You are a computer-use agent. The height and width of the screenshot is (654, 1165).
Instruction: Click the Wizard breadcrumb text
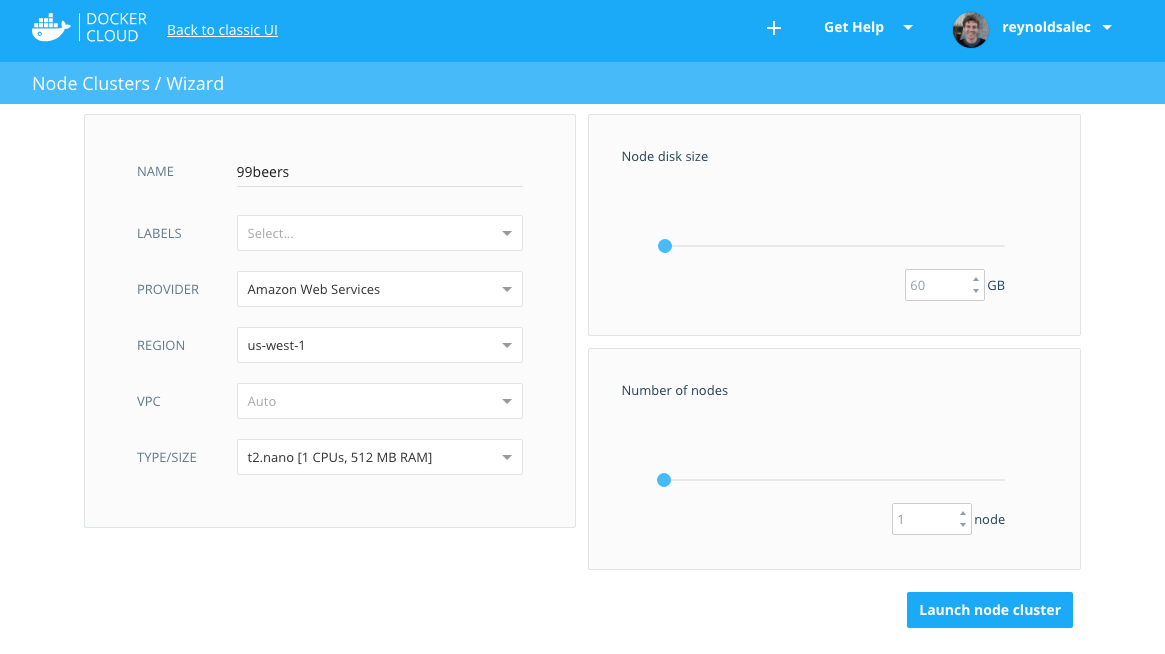[195, 83]
